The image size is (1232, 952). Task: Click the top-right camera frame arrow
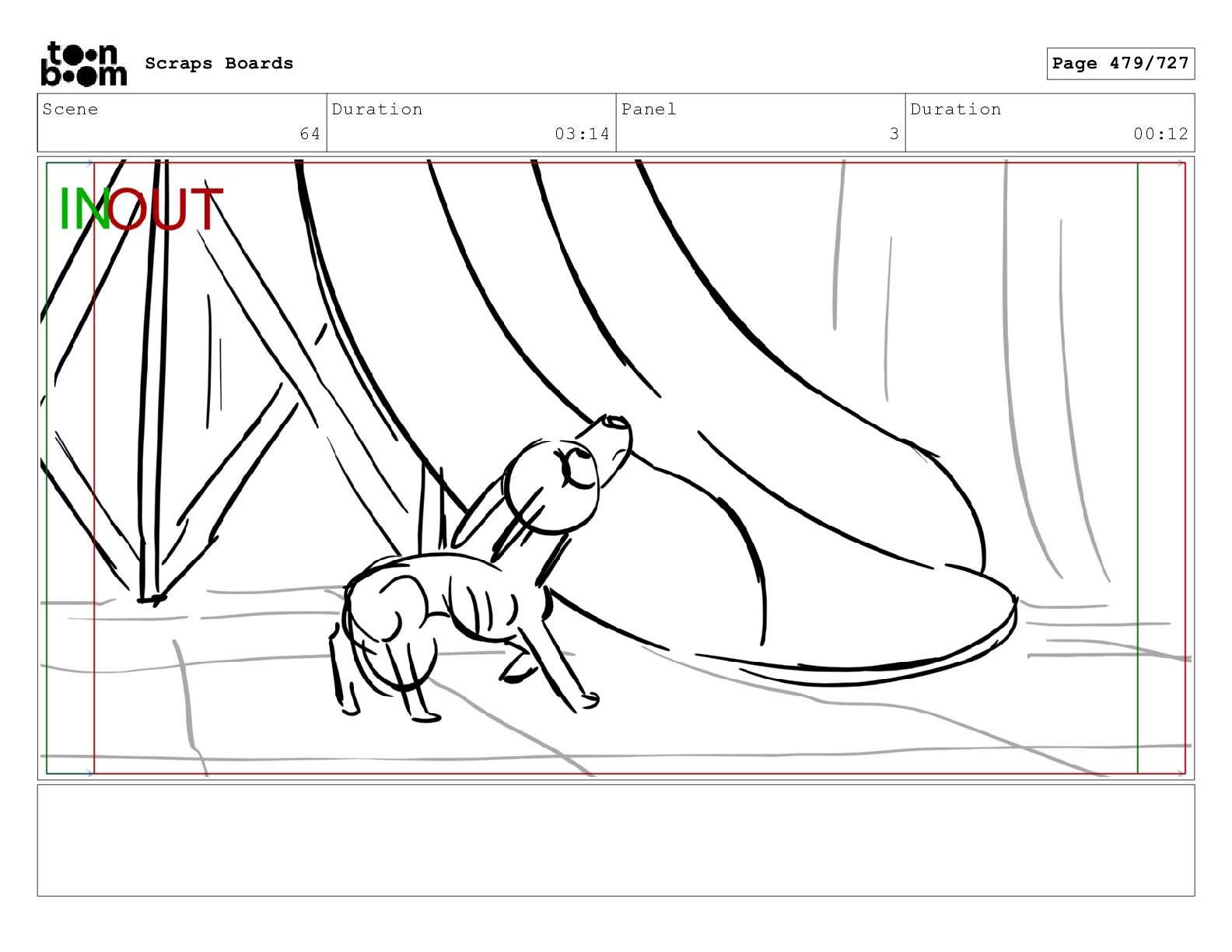(x=1181, y=163)
